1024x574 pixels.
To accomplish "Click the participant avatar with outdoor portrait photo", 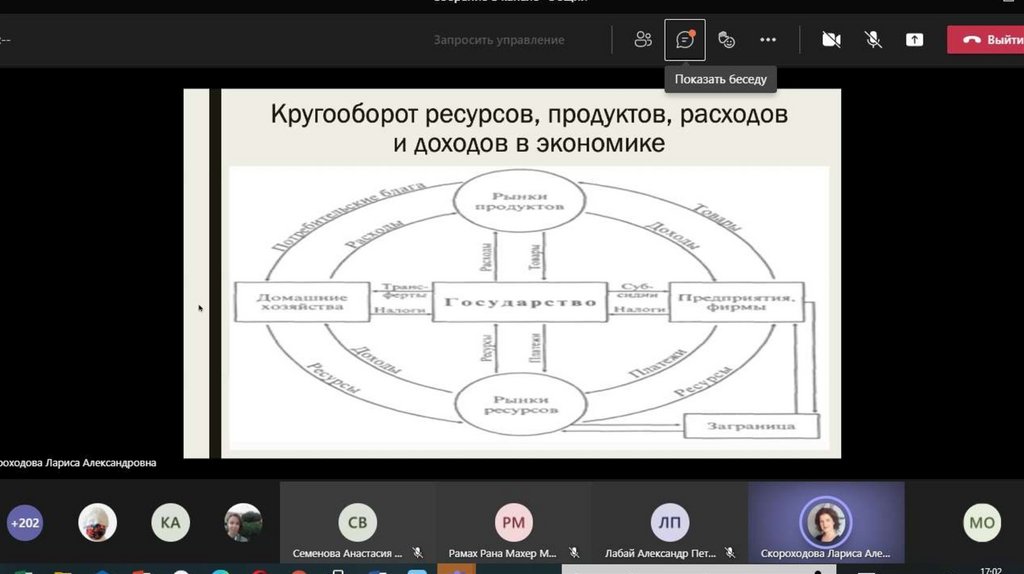I will (x=243, y=522).
